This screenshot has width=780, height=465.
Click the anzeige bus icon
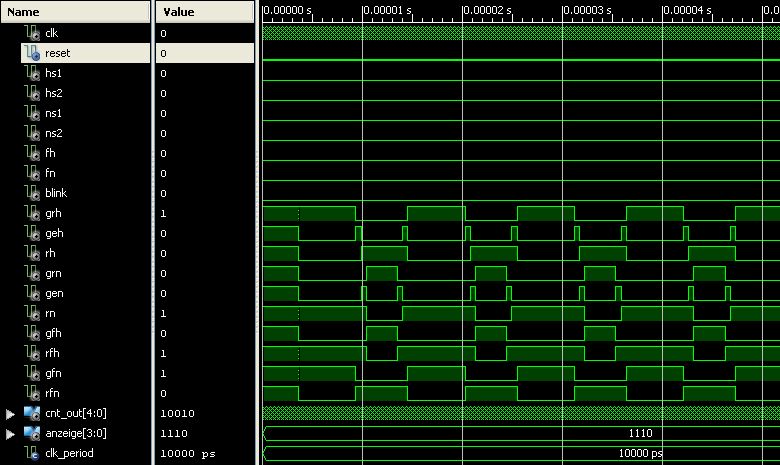click(31, 433)
